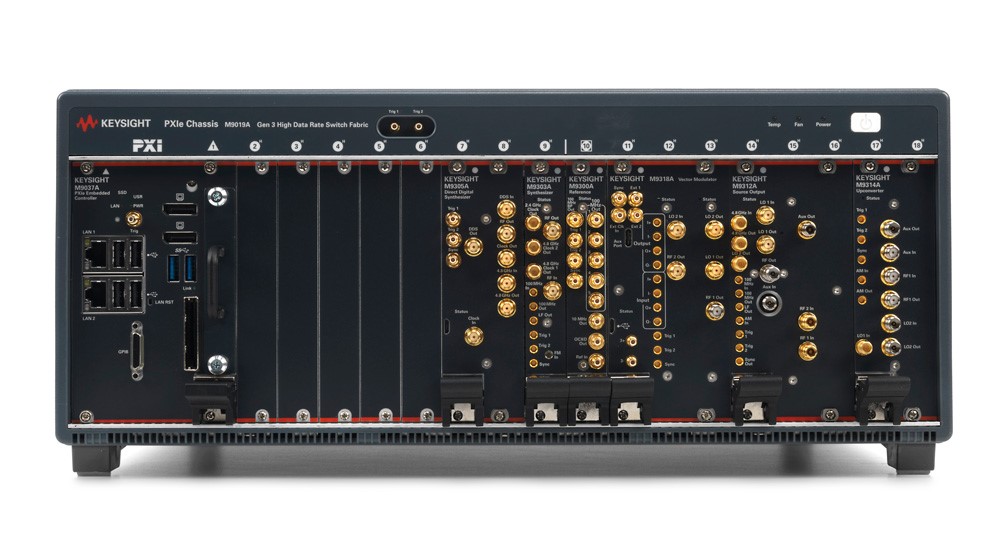
Task: Click the M9312A Aux Out connector
Action: 806,229
